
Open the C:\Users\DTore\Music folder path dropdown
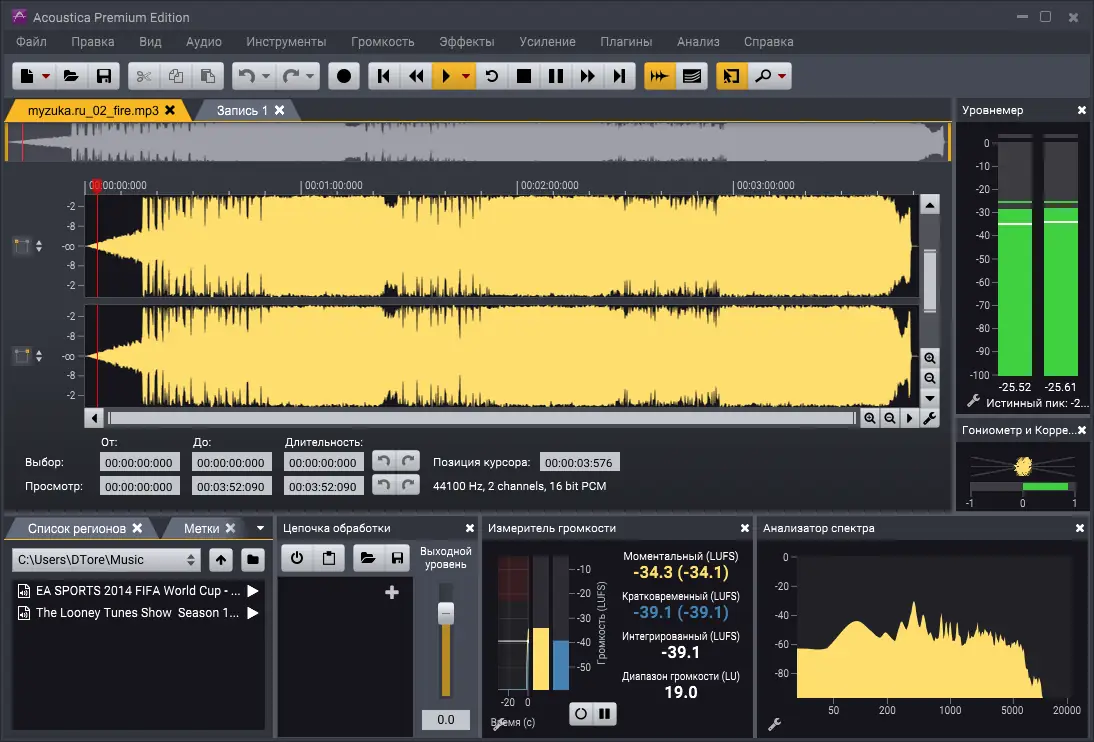tap(106, 560)
